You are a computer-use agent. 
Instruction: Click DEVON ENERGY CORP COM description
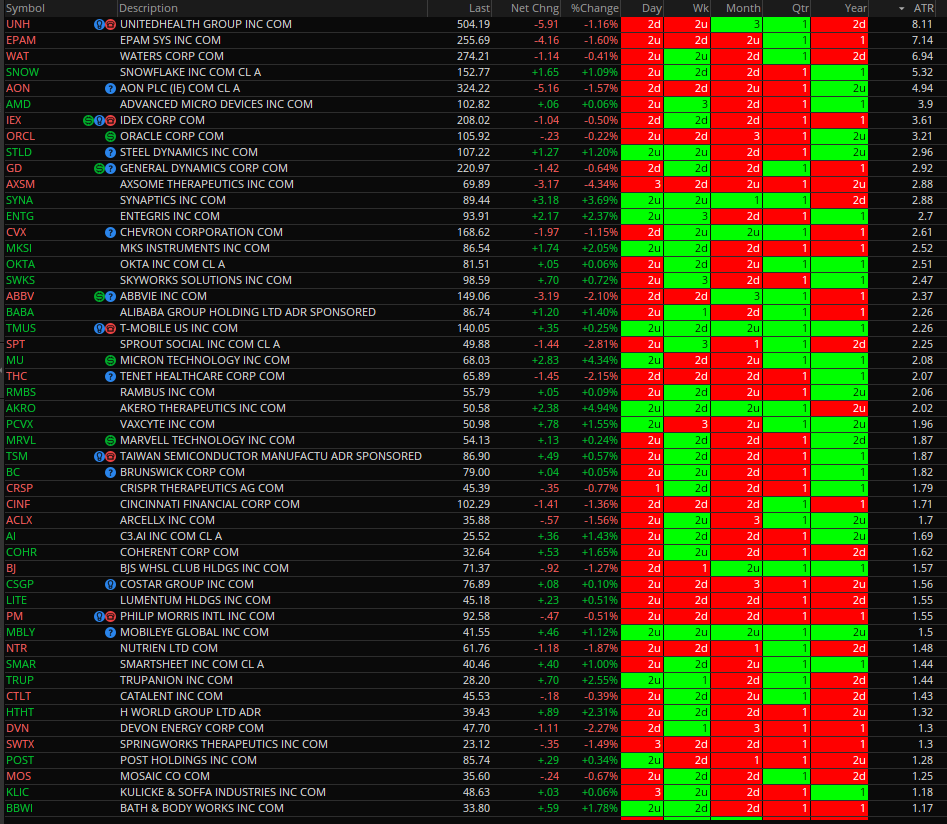tap(191, 729)
